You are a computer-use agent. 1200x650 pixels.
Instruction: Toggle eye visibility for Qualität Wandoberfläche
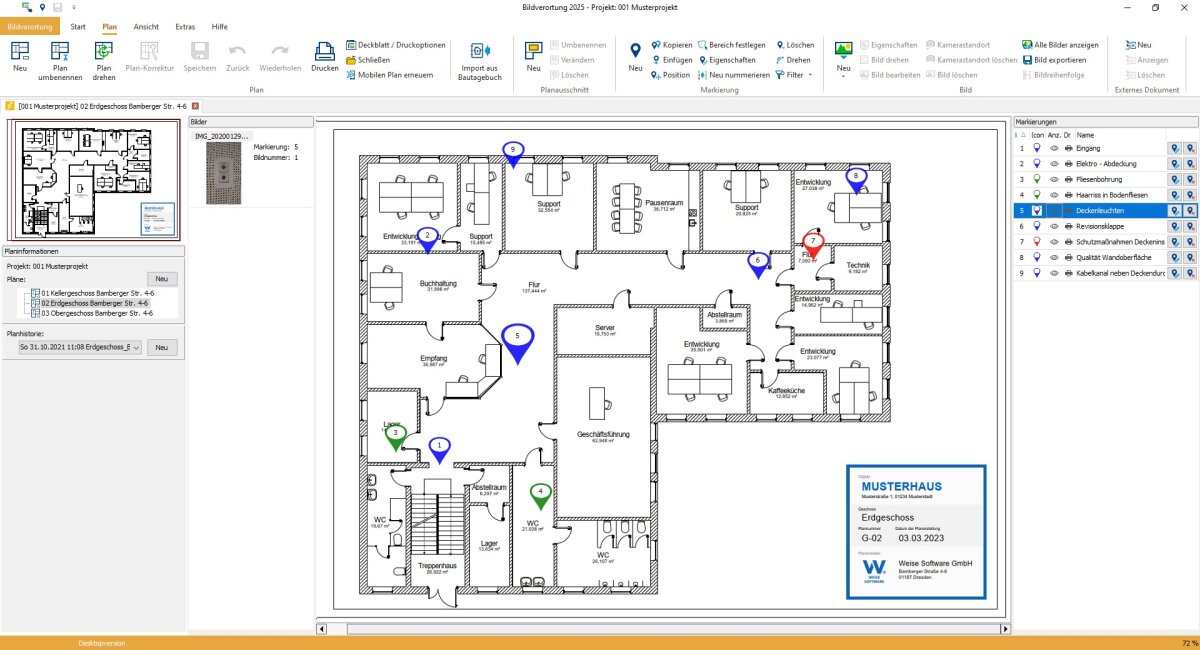[1053, 257]
